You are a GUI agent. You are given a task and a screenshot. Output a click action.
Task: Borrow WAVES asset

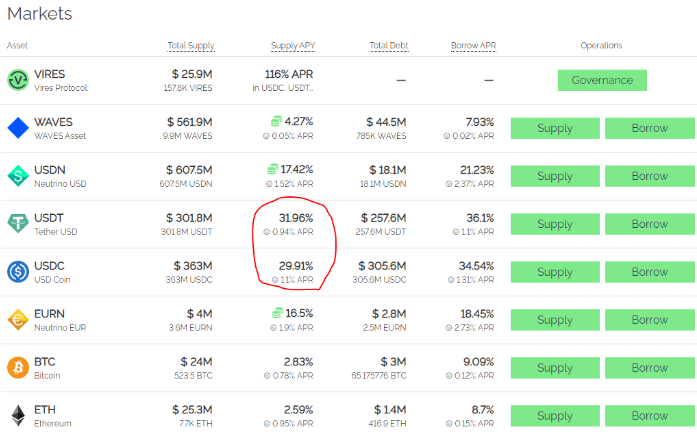pyautogui.click(x=649, y=128)
